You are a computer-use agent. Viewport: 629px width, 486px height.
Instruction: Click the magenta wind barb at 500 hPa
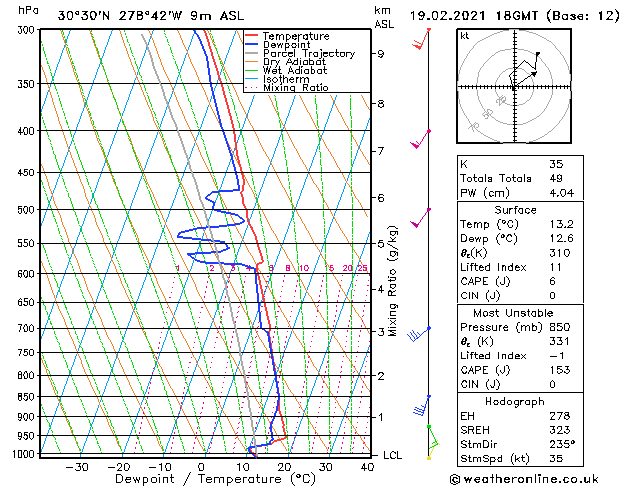pos(420,218)
